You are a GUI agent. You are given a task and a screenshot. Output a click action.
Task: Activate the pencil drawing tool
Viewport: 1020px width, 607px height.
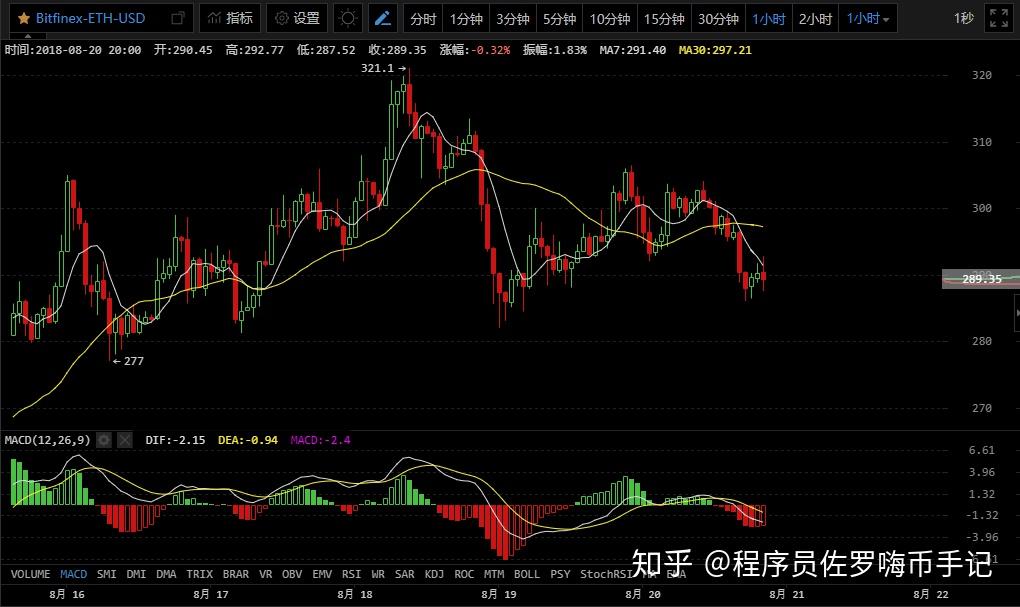[382, 18]
